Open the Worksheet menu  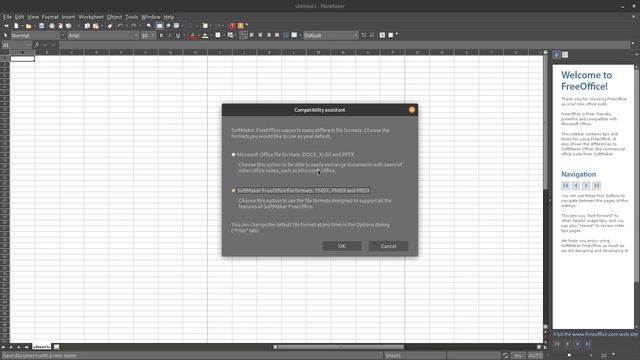pos(91,17)
